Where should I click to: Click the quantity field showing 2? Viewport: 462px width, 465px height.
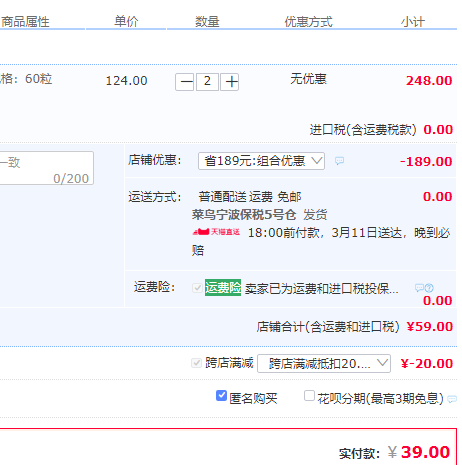207,82
